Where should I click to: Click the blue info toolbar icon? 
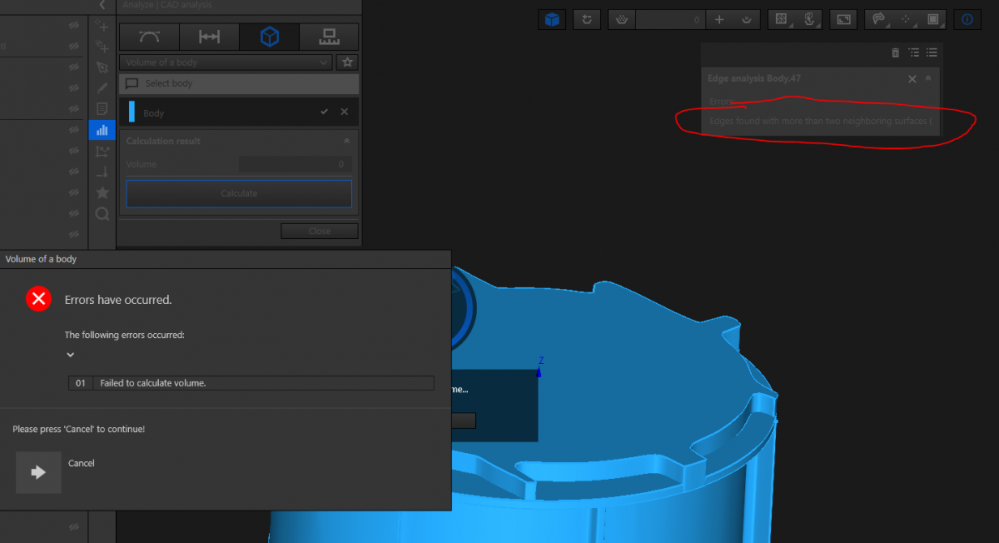click(967, 20)
